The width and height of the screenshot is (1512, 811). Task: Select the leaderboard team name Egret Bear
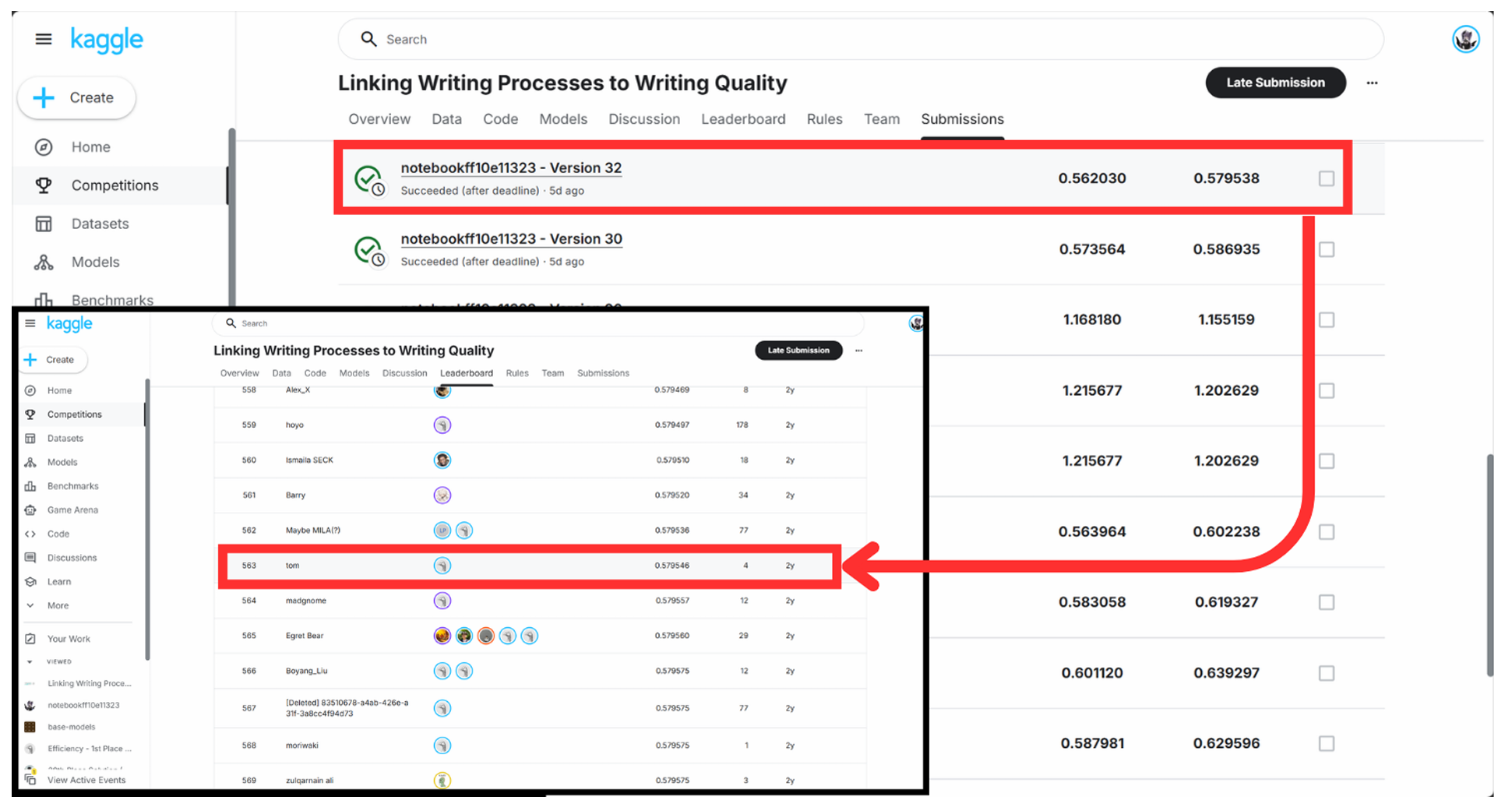click(305, 636)
